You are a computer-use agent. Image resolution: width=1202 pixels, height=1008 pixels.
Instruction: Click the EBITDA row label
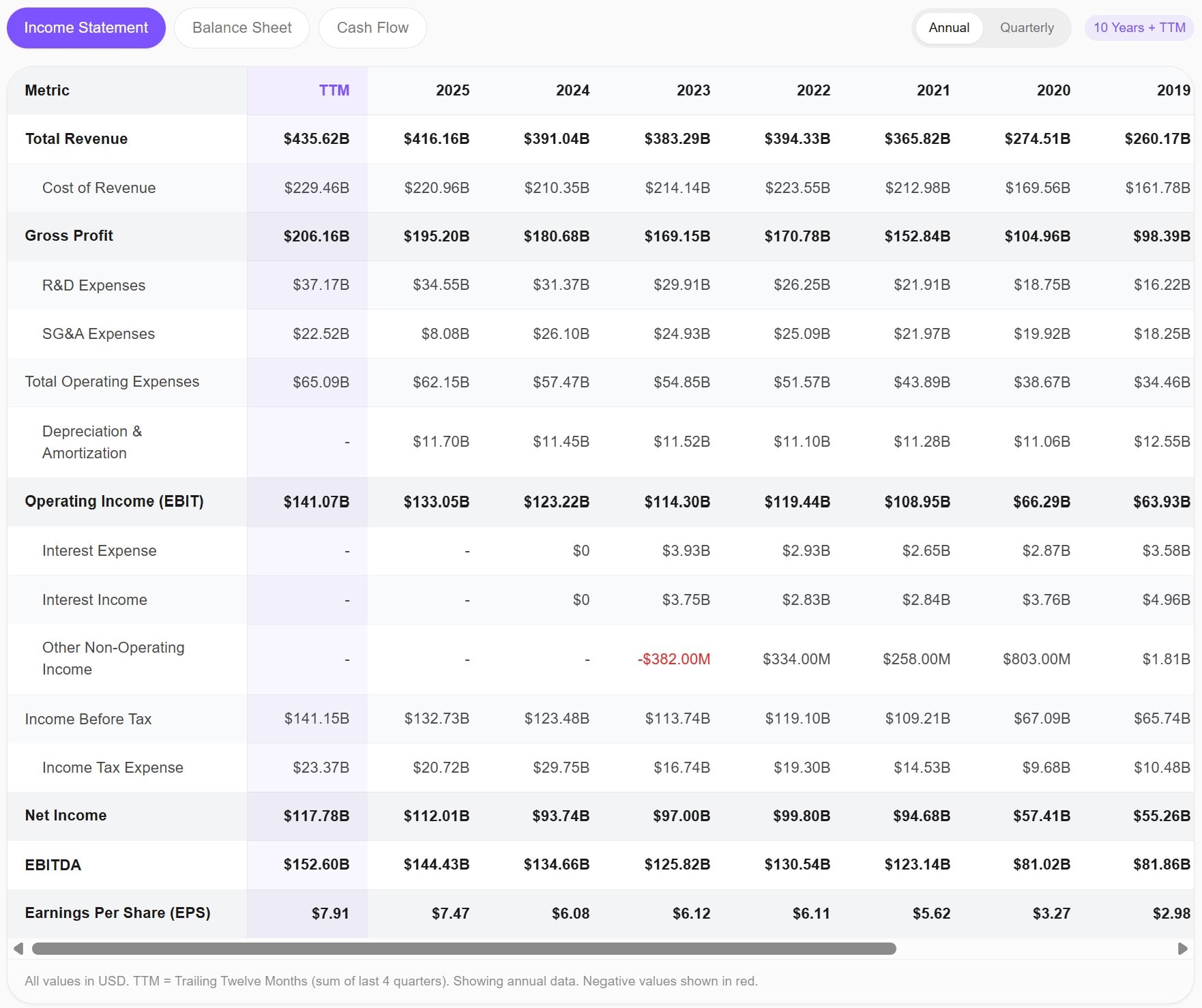click(53, 865)
